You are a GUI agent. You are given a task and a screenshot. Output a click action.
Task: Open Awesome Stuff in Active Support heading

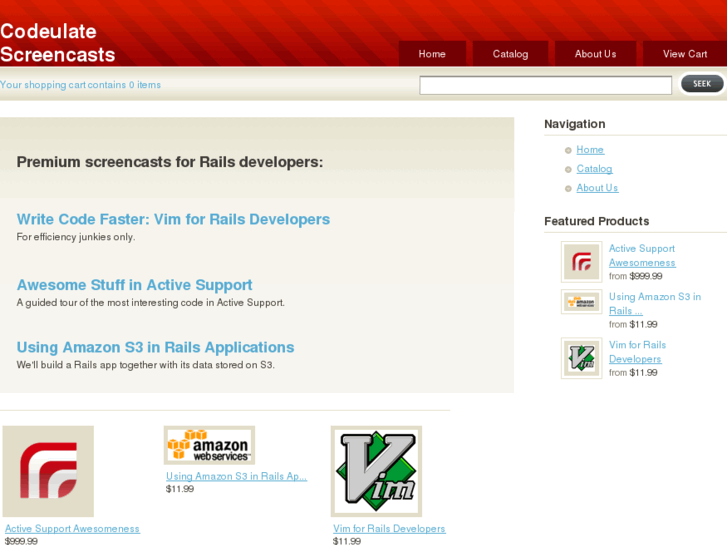(x=134, y=284)
